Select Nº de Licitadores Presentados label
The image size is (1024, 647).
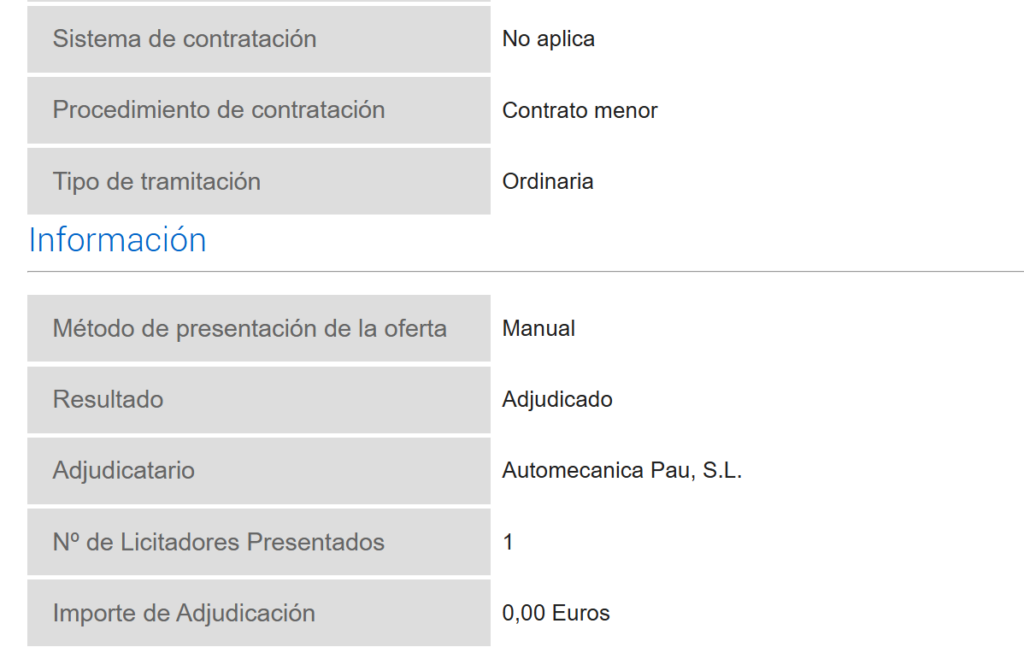coord(259,542)
